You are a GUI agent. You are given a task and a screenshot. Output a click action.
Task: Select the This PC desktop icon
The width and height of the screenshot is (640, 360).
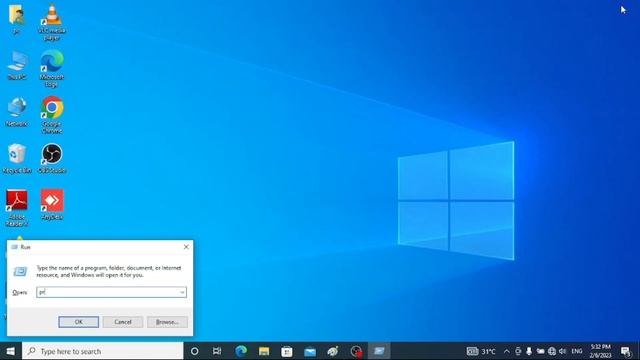17,65
